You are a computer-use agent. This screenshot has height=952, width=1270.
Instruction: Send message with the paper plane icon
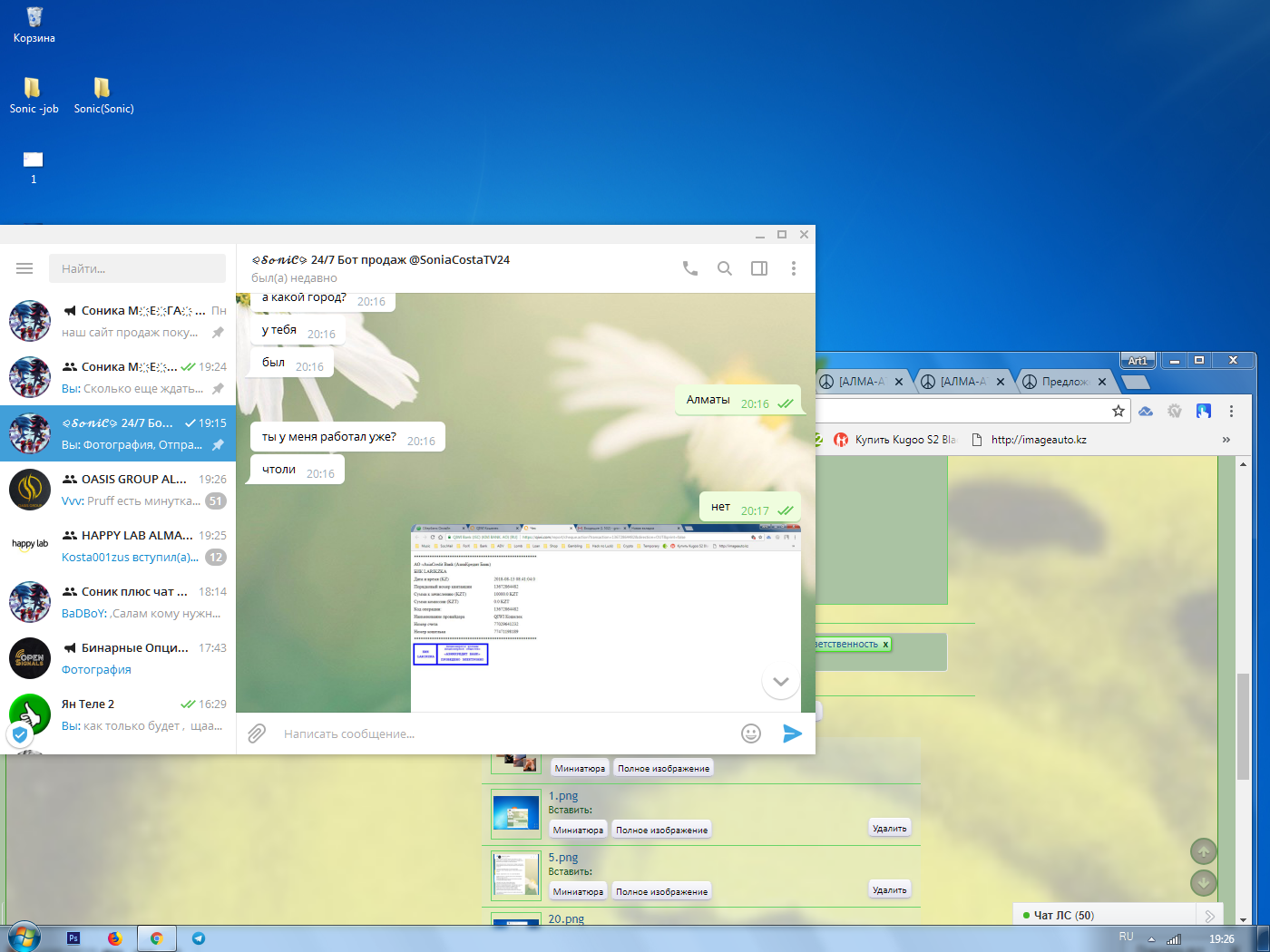click(792, 733)
